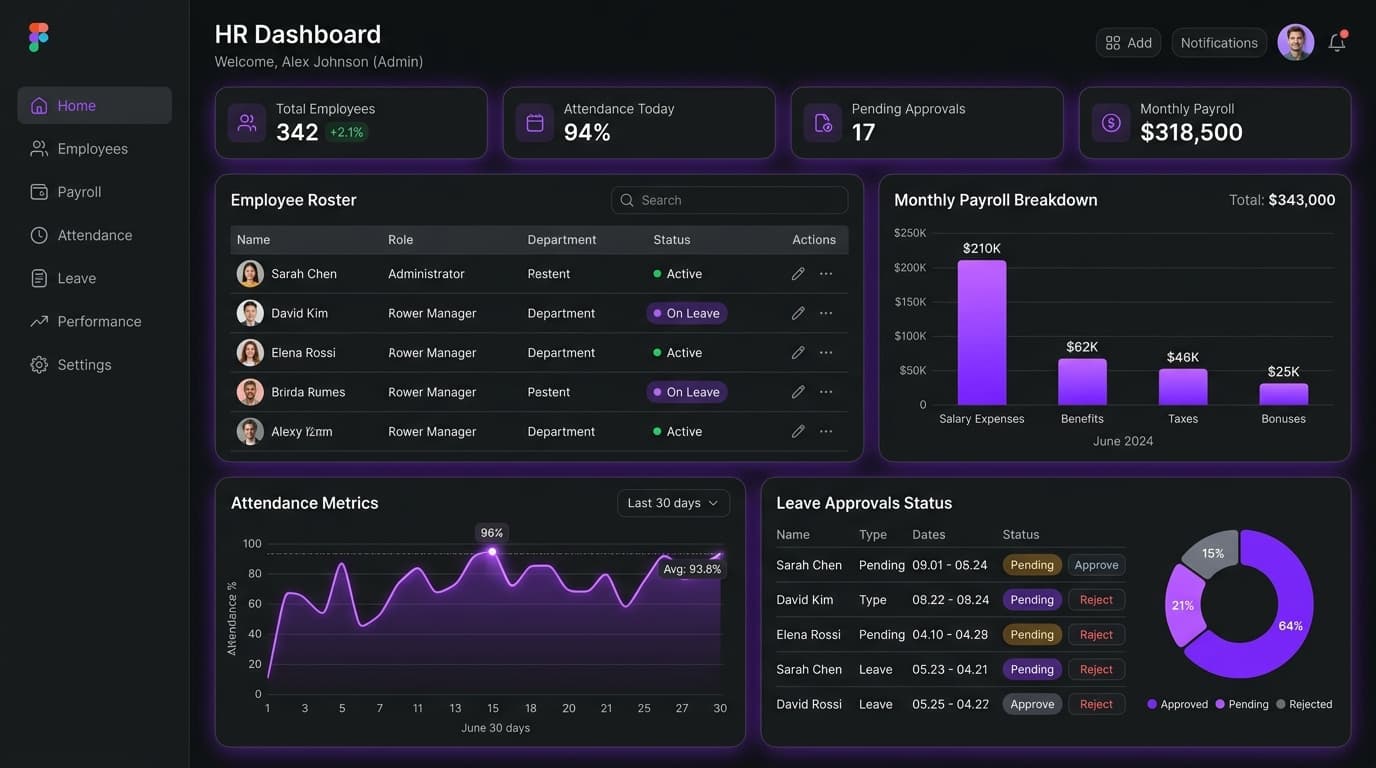
Task: Click the Department column header
Action: tap(562, 240)
